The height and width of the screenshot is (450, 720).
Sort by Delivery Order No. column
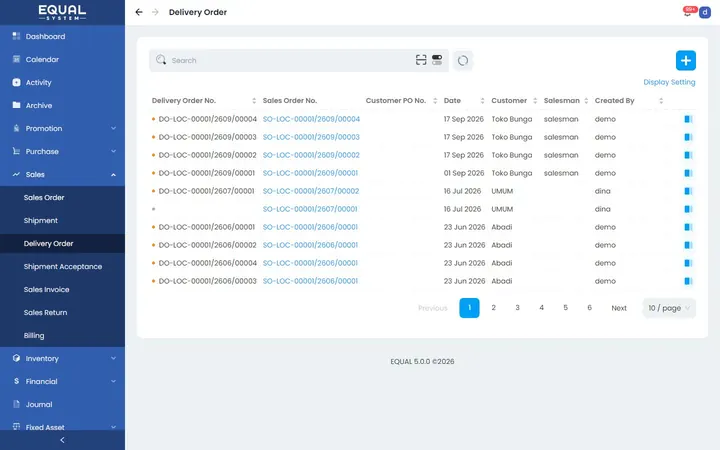[x=254, y=101]
